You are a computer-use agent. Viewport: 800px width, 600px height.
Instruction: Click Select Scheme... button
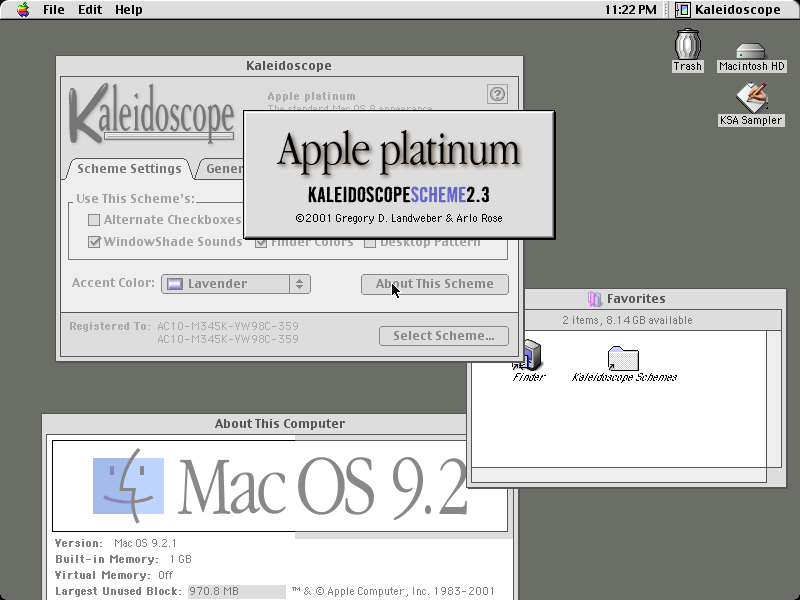[x=444, y=336]
